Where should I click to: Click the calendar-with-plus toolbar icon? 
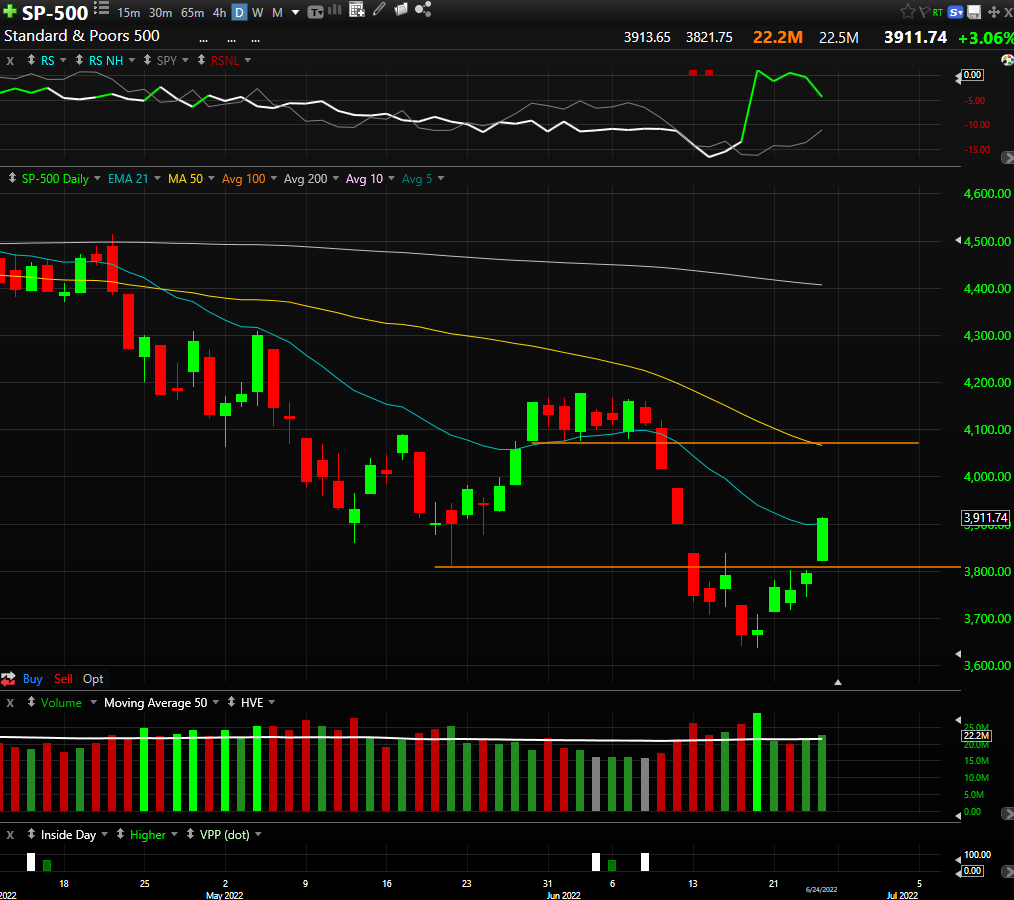tap(356, 10)
